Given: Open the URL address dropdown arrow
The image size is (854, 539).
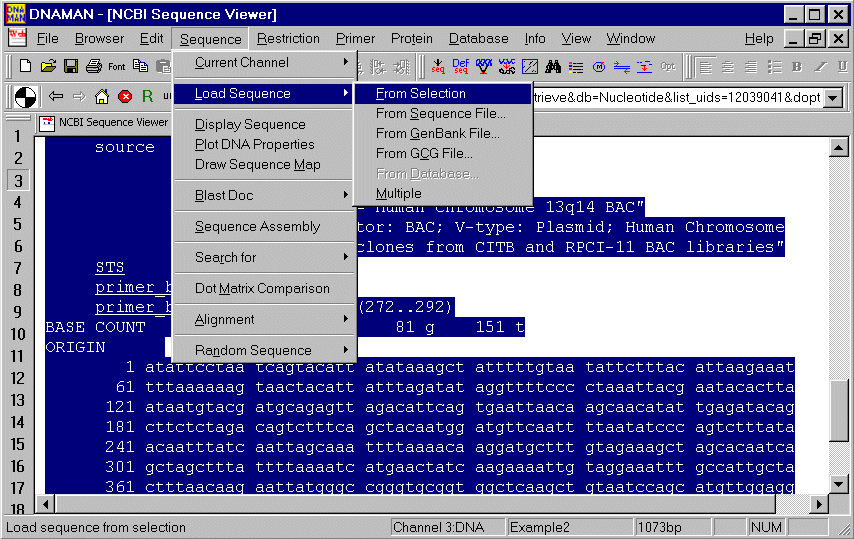Looking at the screenshot, I should [833, 98].
